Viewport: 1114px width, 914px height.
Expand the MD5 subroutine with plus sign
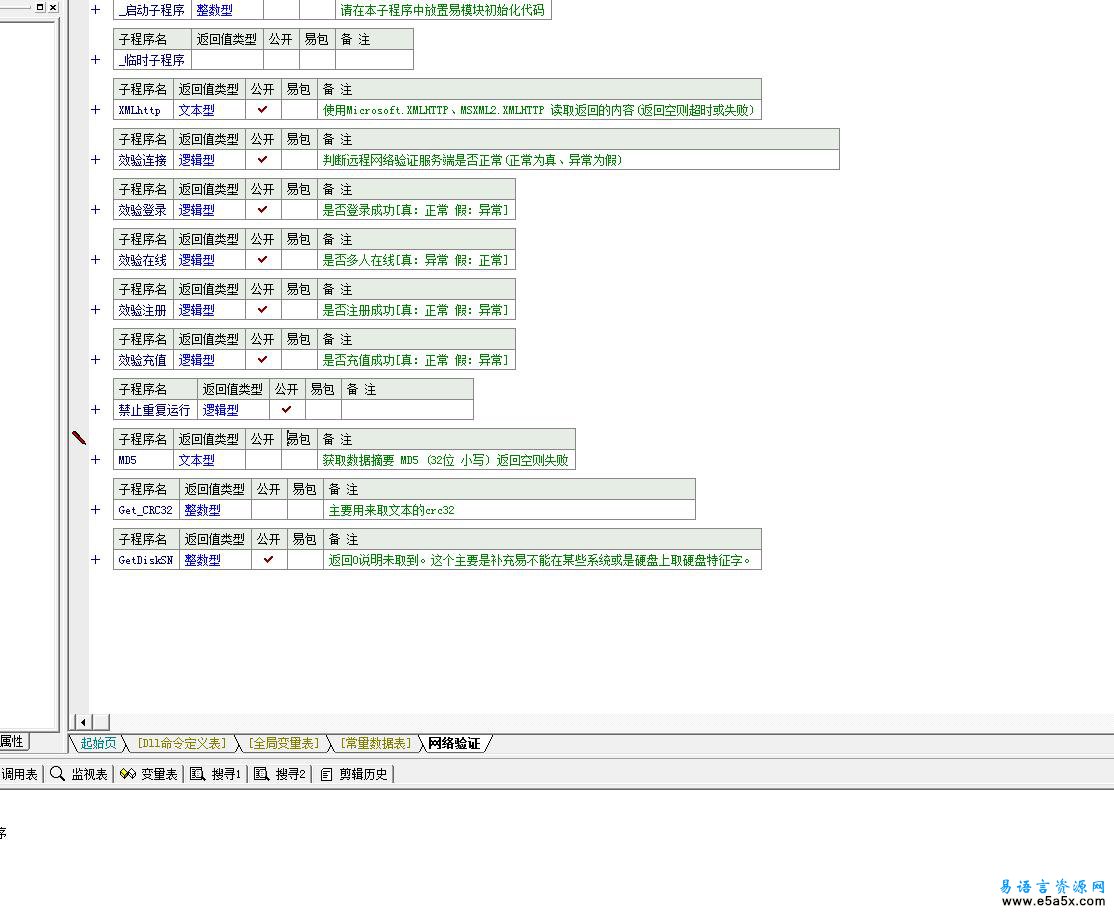96,460
